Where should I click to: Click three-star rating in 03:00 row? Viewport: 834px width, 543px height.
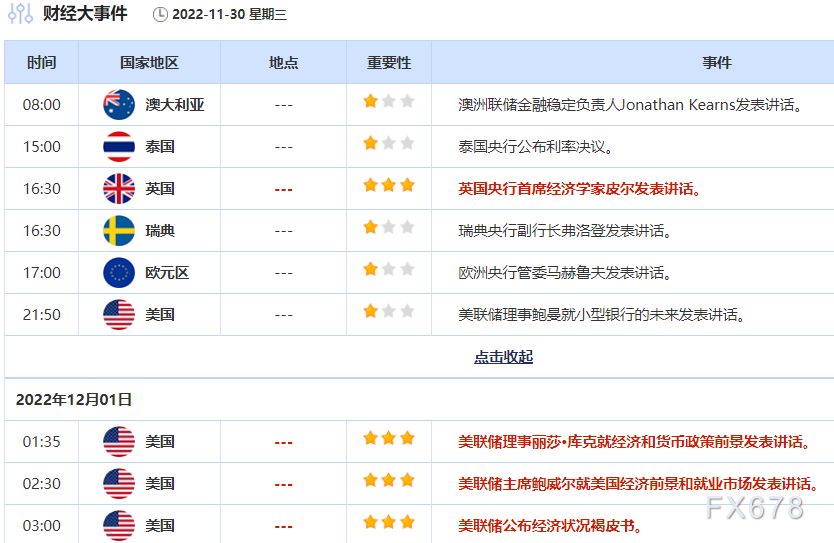point(389,522)
